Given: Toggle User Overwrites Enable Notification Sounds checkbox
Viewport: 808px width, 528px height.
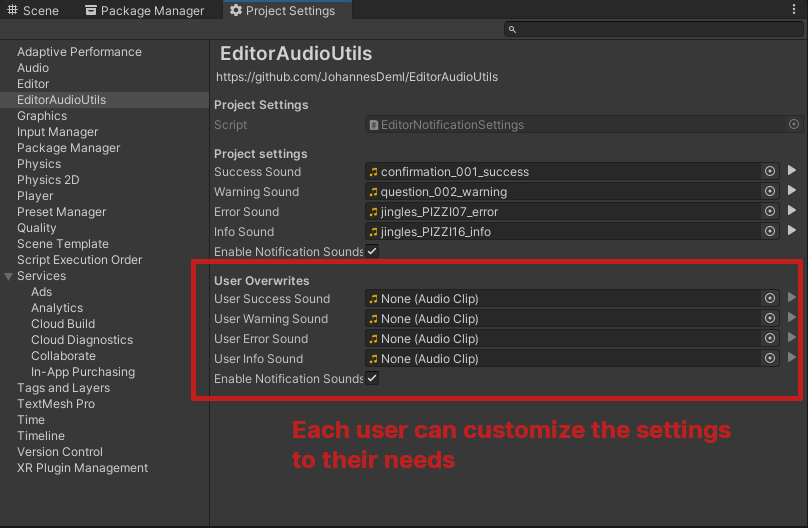Looking at the screenshot, I should pyautogui.click(x=372, y=378).
